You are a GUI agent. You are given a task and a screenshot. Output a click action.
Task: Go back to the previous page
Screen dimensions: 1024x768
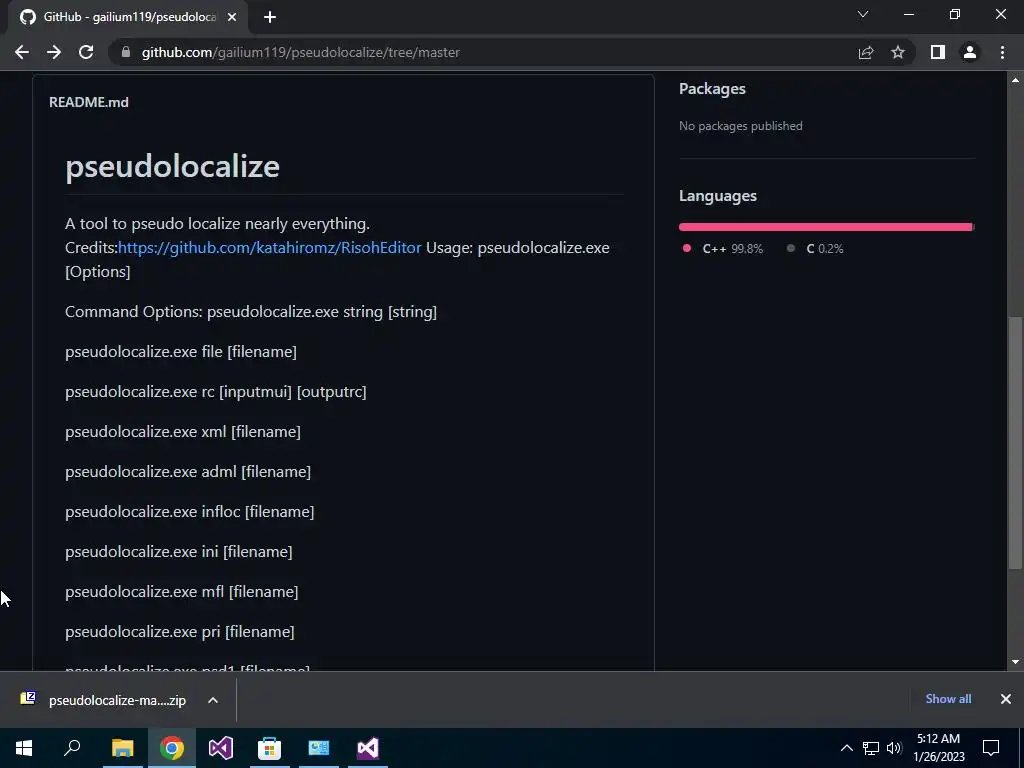coord(22,52)
